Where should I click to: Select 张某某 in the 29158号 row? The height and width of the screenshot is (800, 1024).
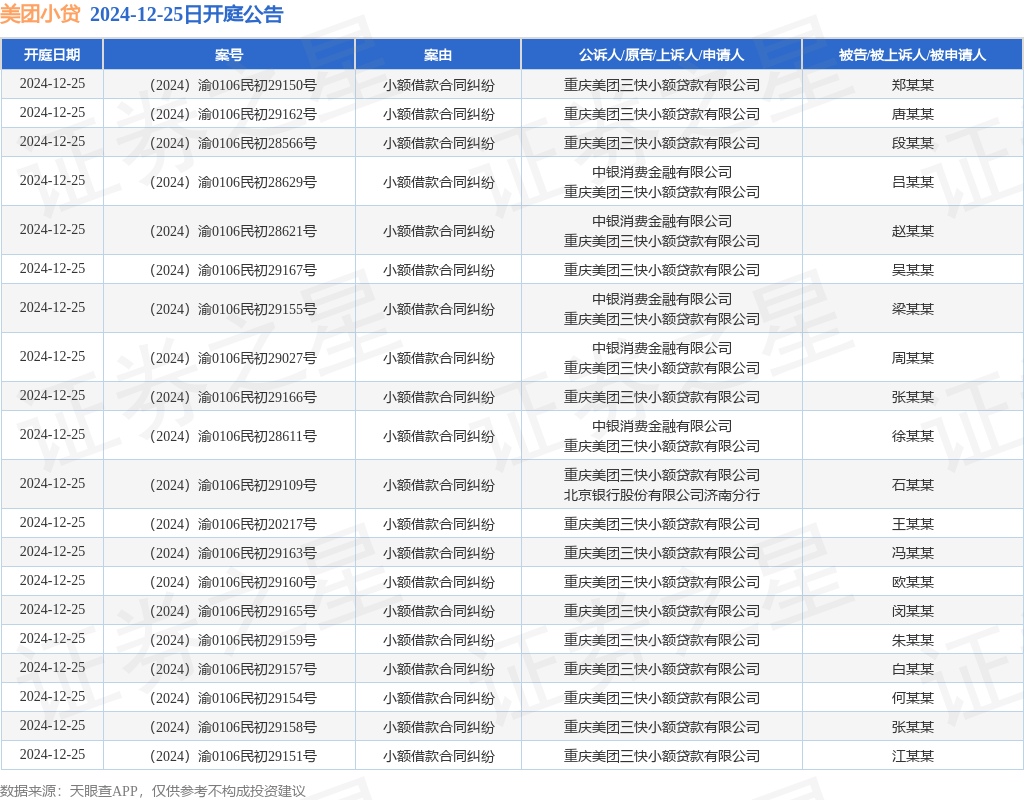point(912,727)
